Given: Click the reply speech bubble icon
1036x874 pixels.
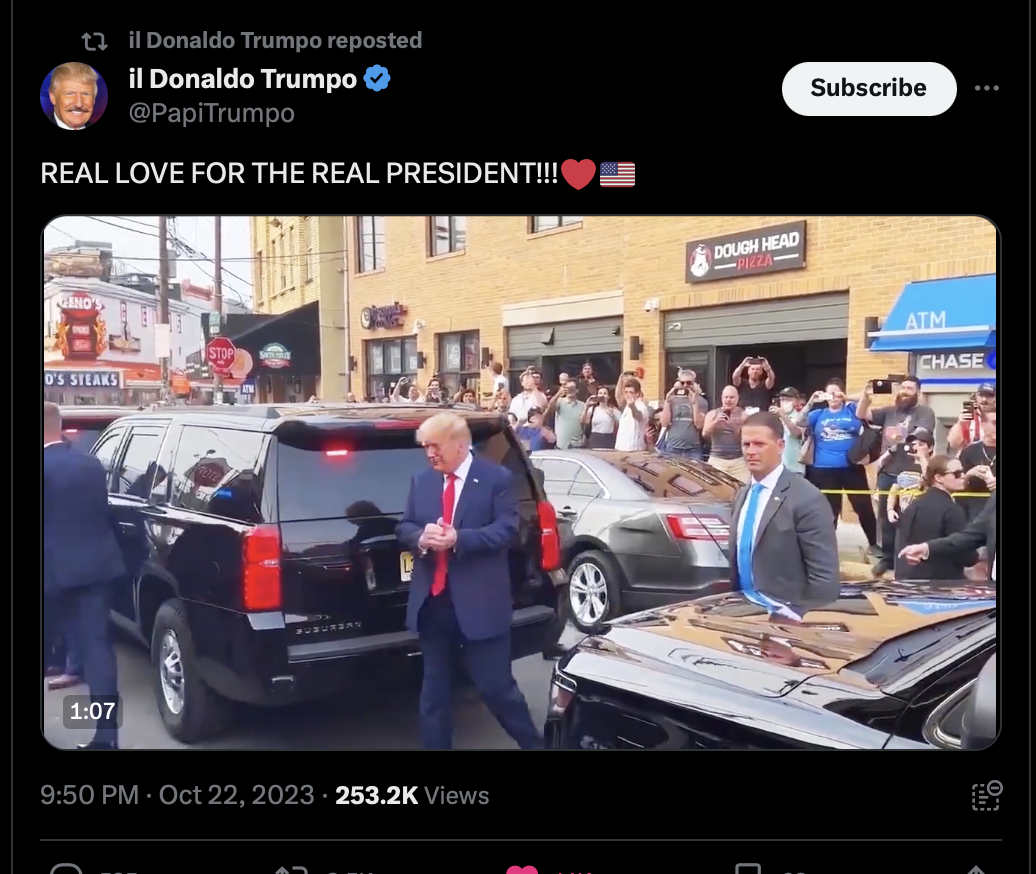Looking at the screenshot, I should [66, 869].
